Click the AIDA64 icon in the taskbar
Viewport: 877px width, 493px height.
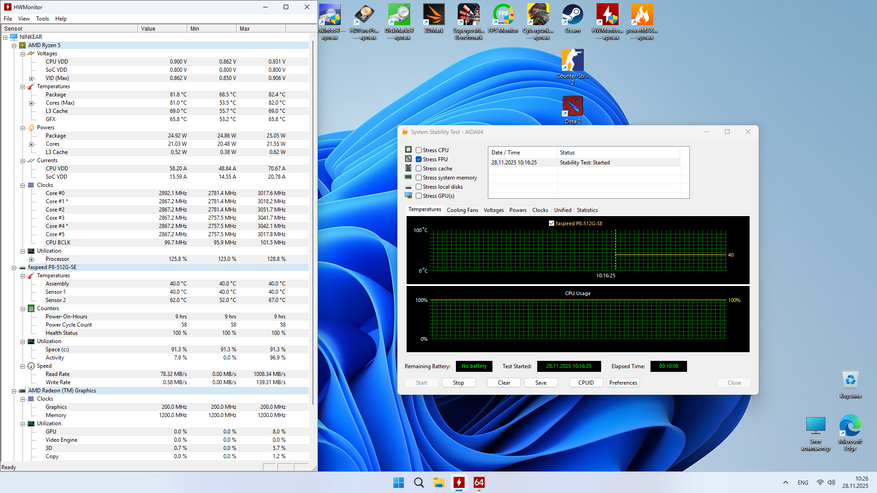[x=479, y=482]
